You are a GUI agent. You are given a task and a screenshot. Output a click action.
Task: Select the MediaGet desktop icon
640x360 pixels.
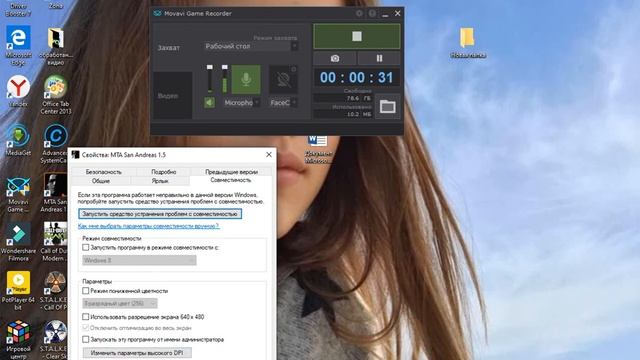[x=18, y=140]
